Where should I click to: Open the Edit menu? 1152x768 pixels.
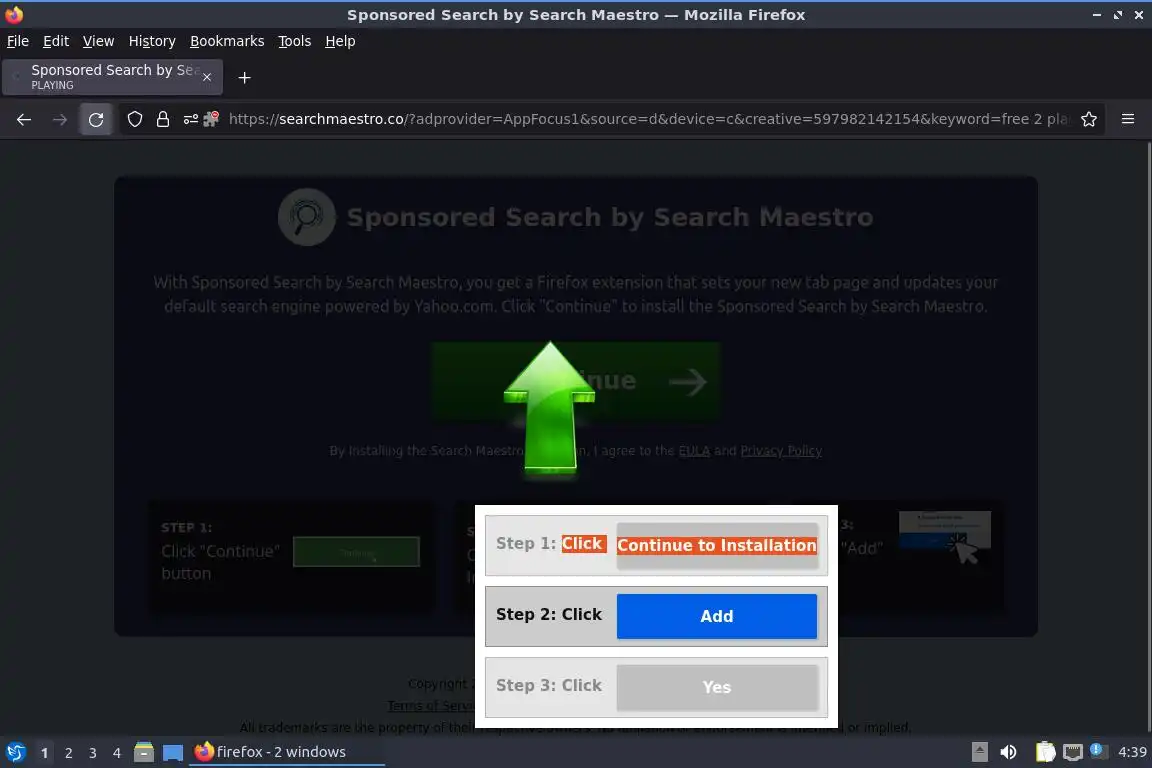[x=56, y=41]
